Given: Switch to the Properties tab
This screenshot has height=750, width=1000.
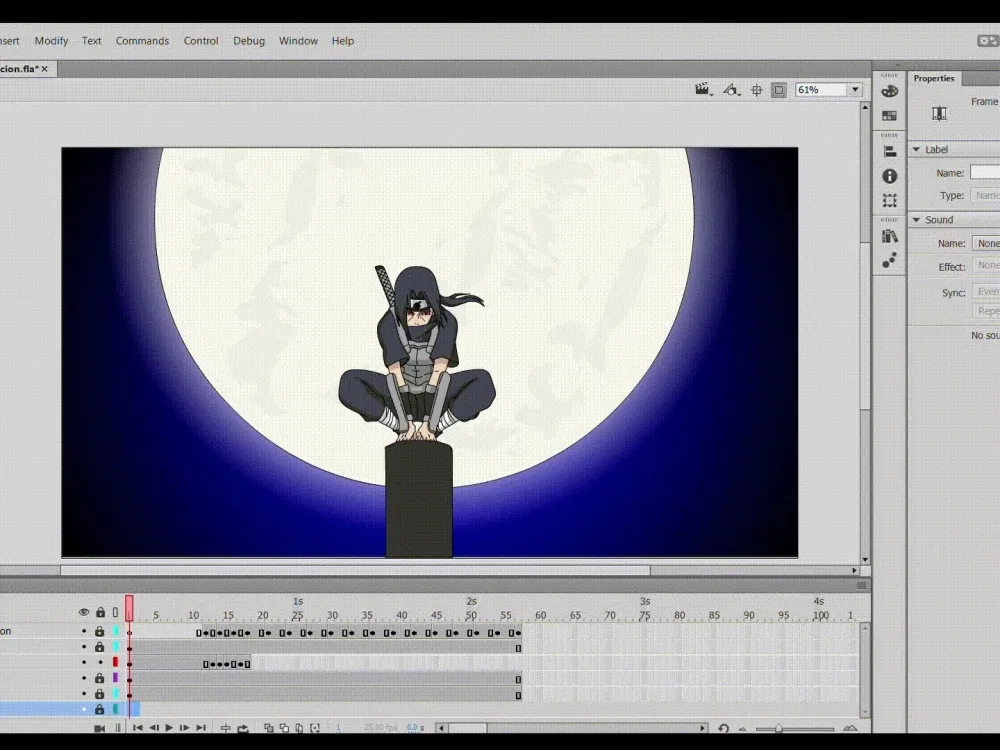Looking at the screenshot, I should 934,78.
